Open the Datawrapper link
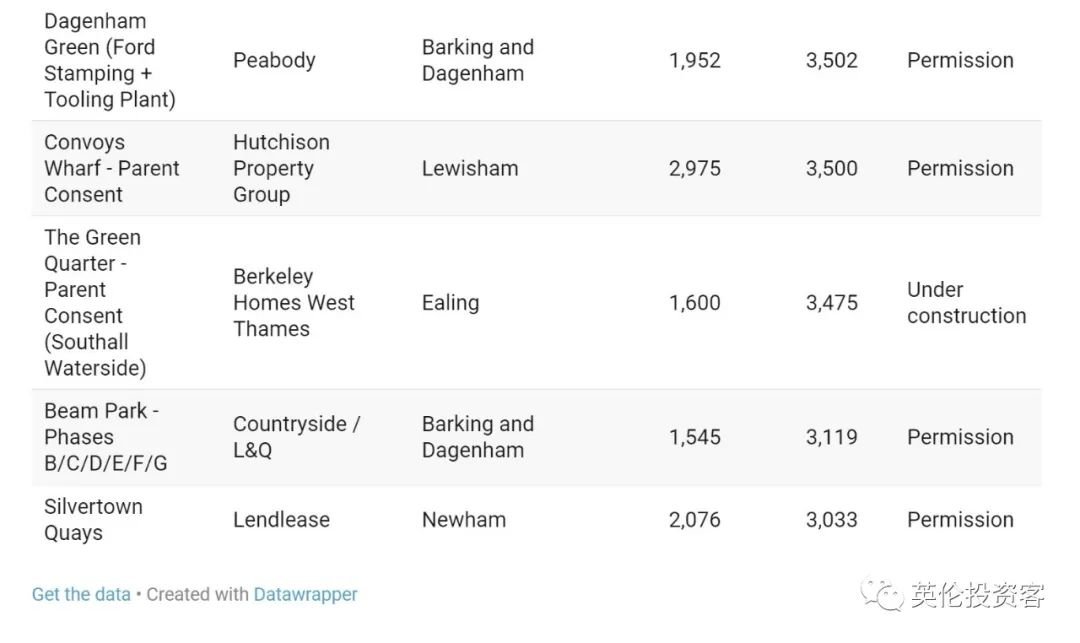Viewport: 1080px width, 643px height. click(x=305, y=594)
